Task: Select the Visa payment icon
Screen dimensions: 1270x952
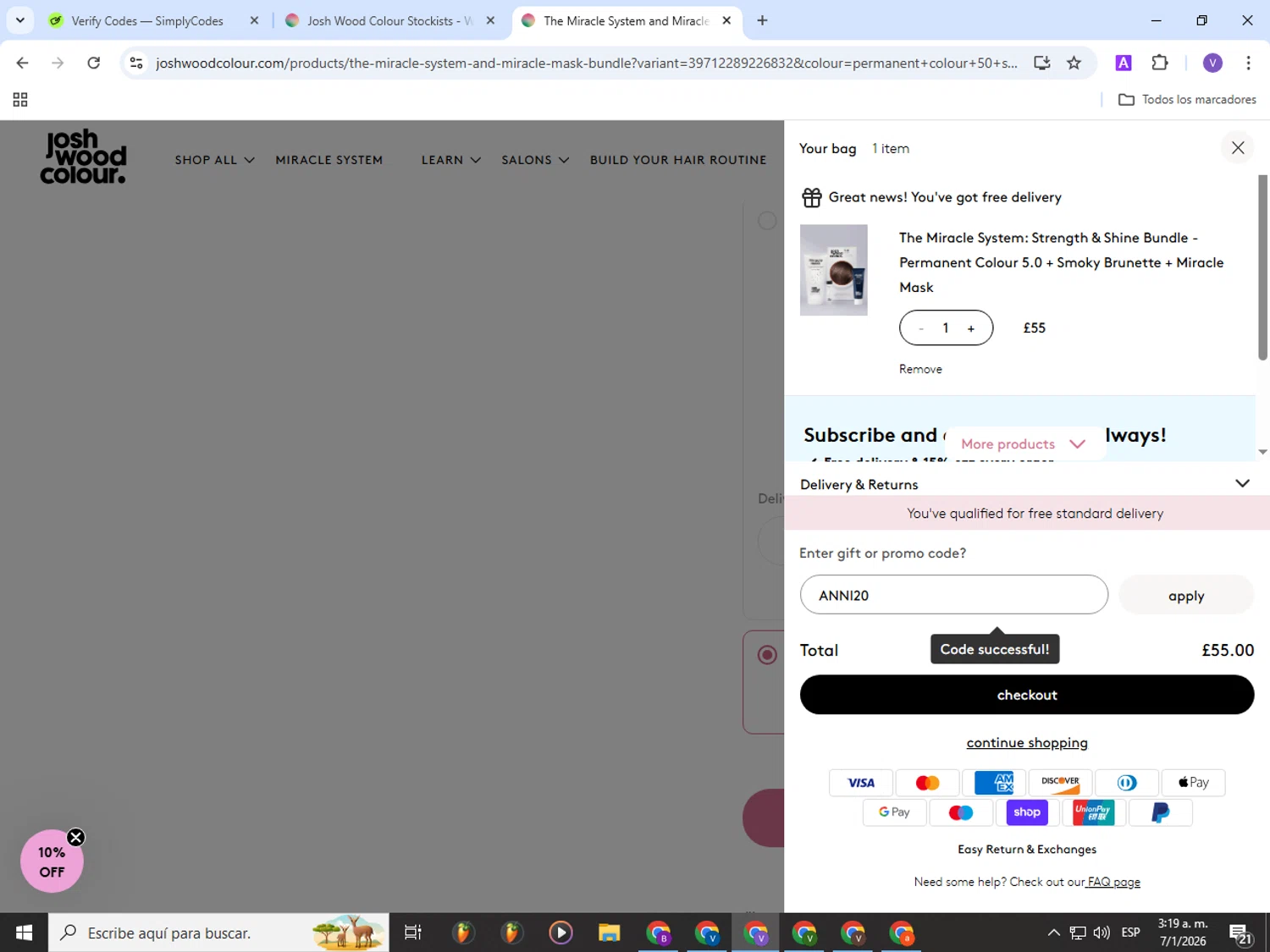Action: (x=861, y=783)
